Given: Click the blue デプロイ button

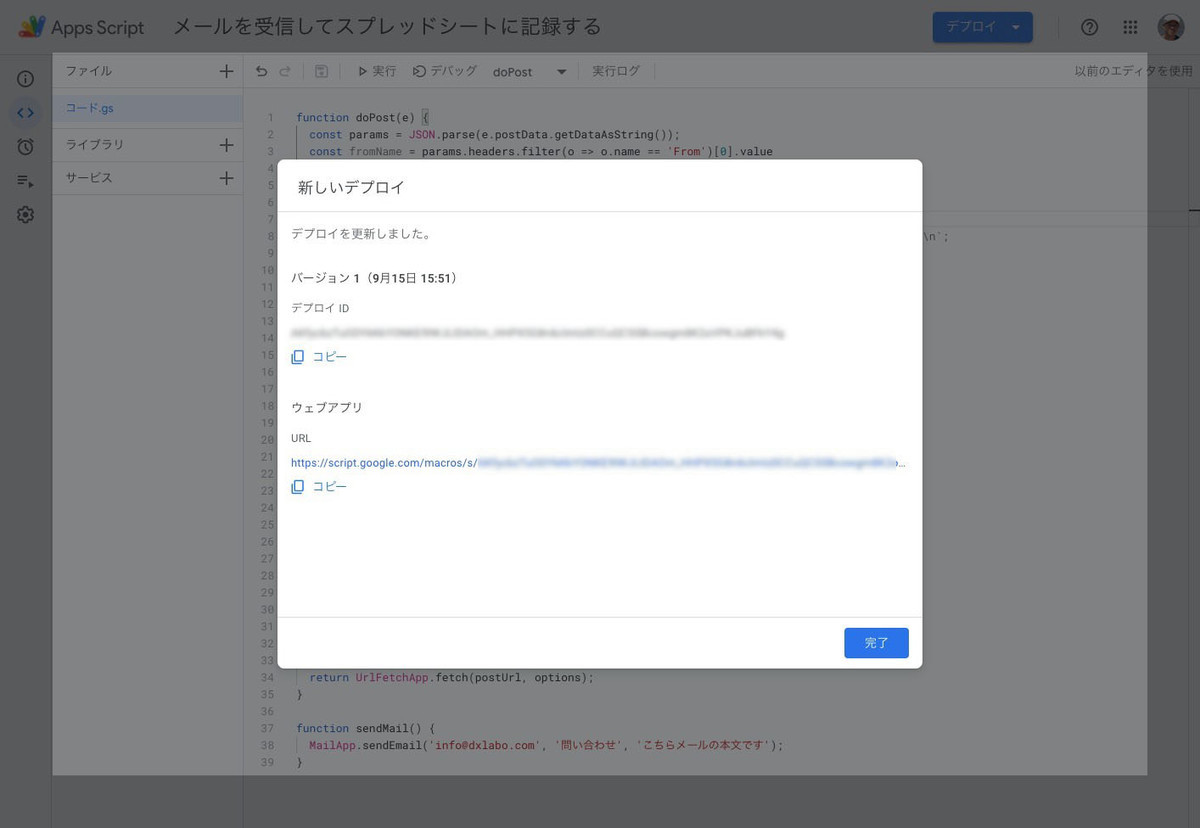Looking at the screenshot, I should coord(971,27).
